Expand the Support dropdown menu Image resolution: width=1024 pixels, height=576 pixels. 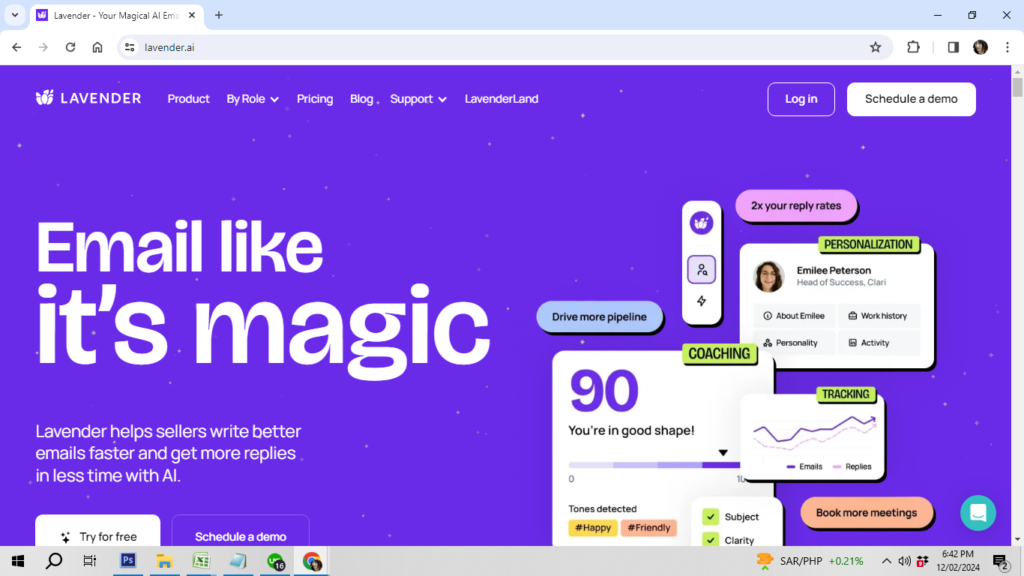coord(418,99)
